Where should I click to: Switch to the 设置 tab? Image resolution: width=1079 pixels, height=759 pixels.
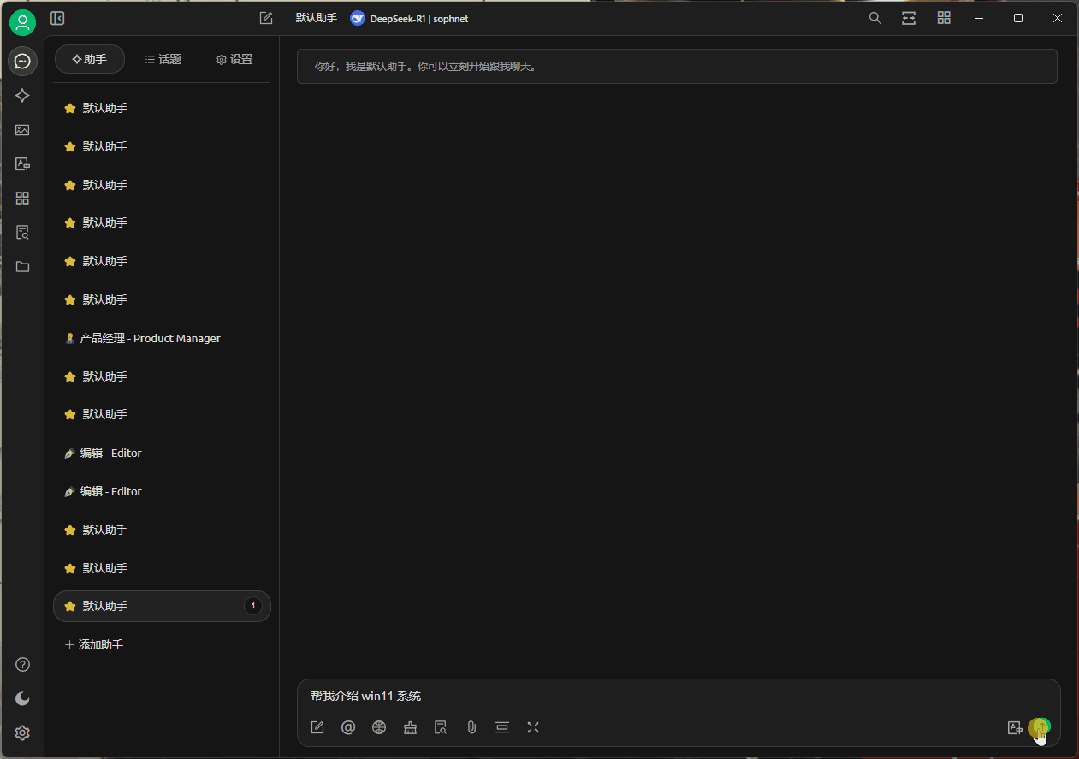235,59
